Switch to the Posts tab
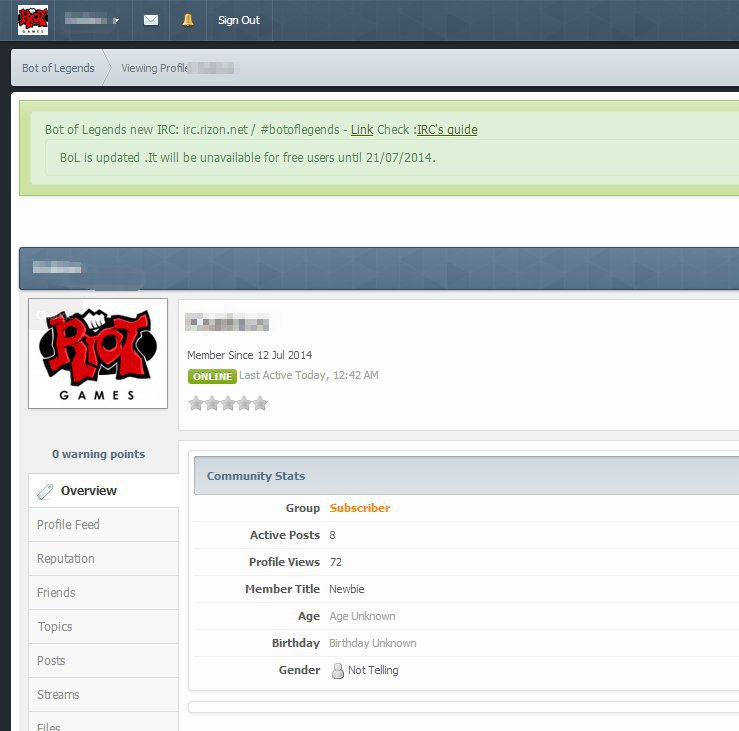The image size is (739, 731). [x=104, y=660]
